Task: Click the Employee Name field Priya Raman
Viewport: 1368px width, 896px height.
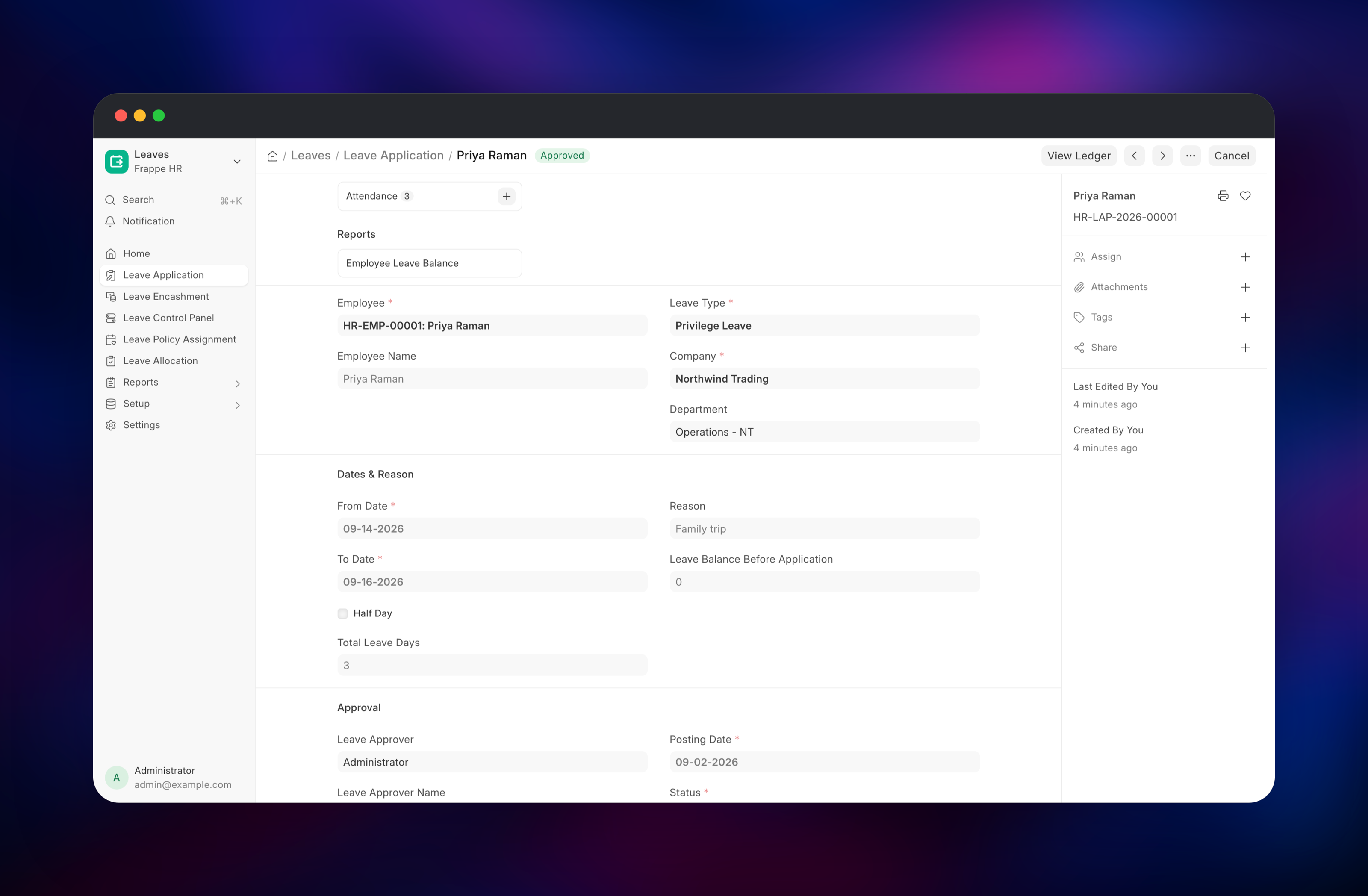Action: click(x=492, y=379)
